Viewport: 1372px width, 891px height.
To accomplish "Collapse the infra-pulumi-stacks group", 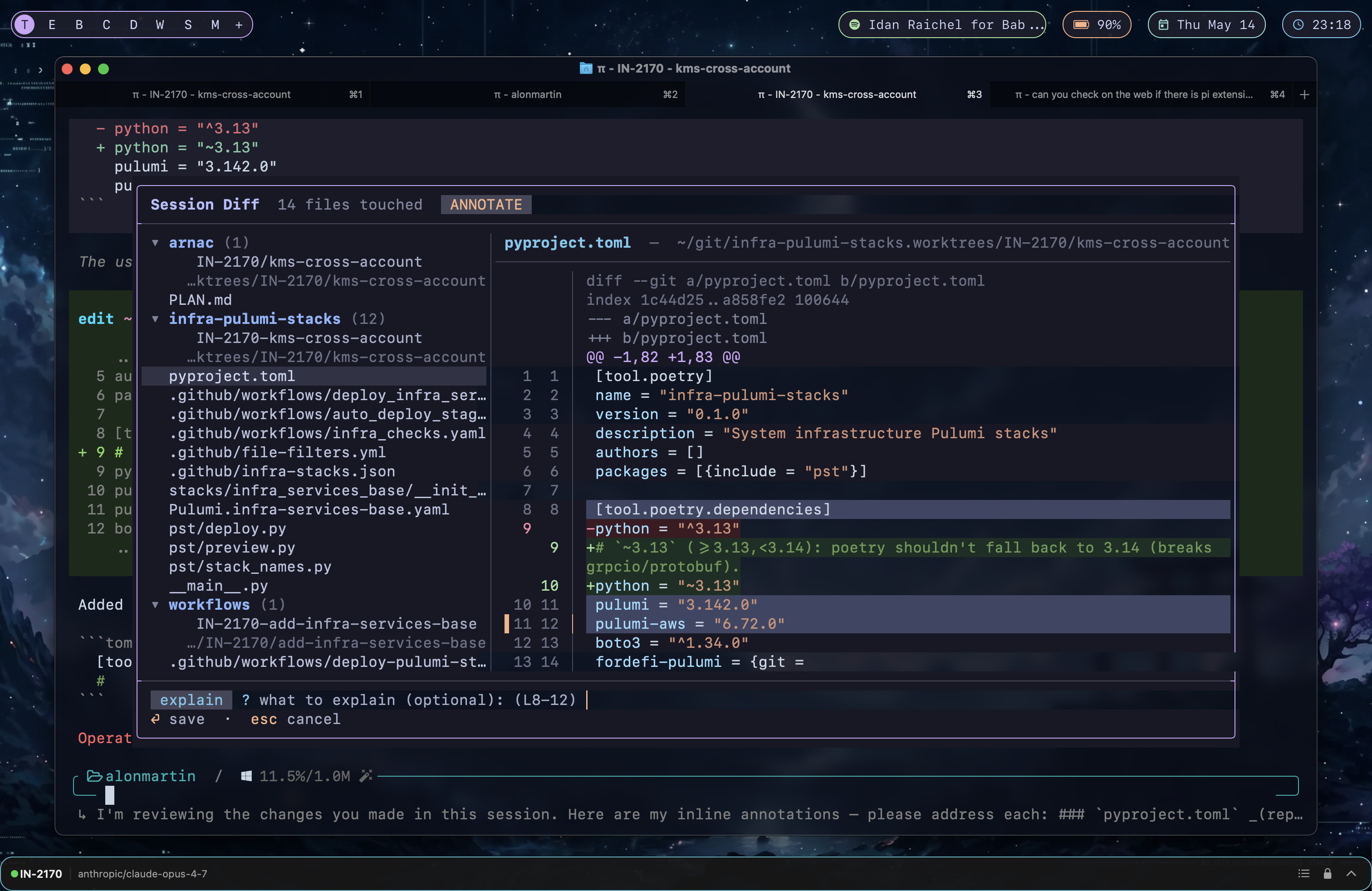I will (155, 319).
